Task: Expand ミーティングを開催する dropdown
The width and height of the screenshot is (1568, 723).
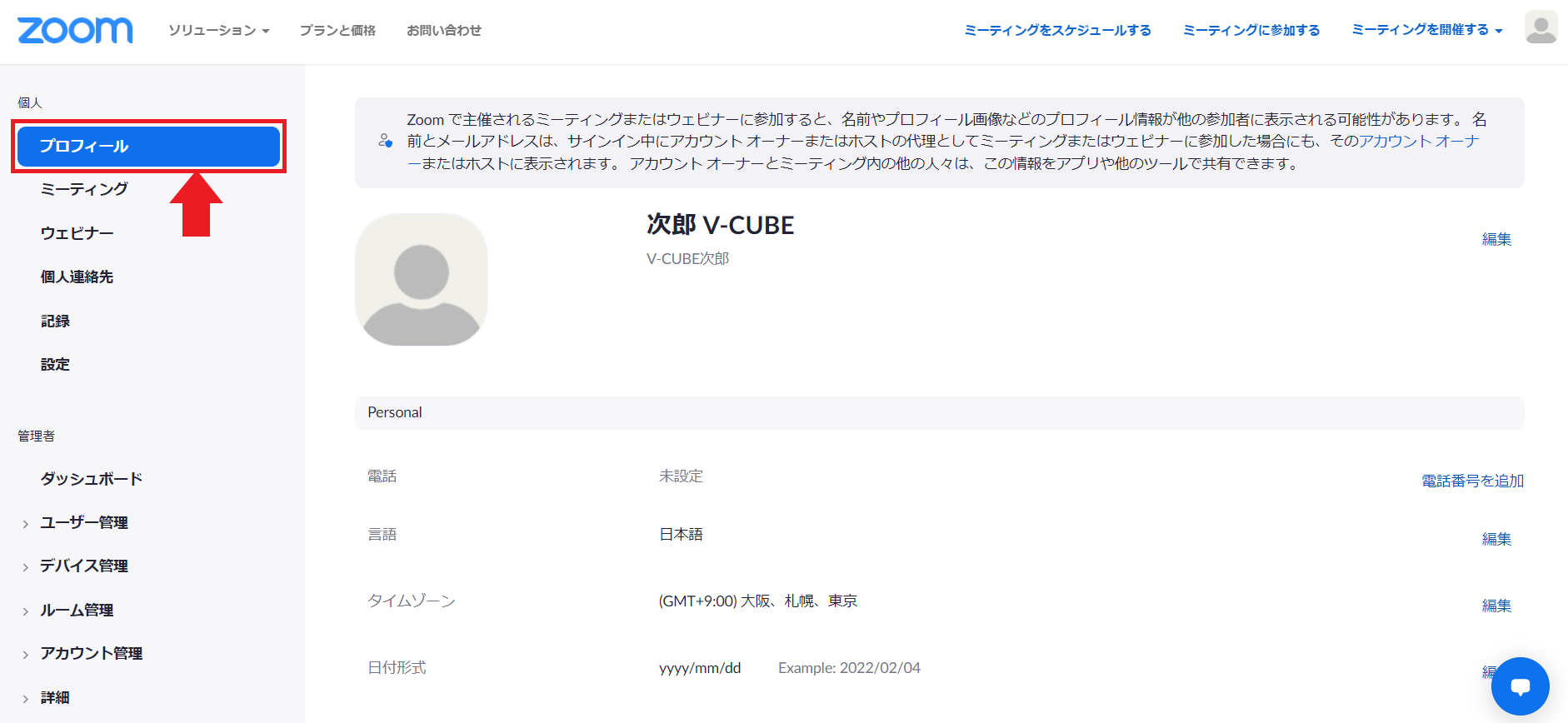Action: tap(1426, 30)
